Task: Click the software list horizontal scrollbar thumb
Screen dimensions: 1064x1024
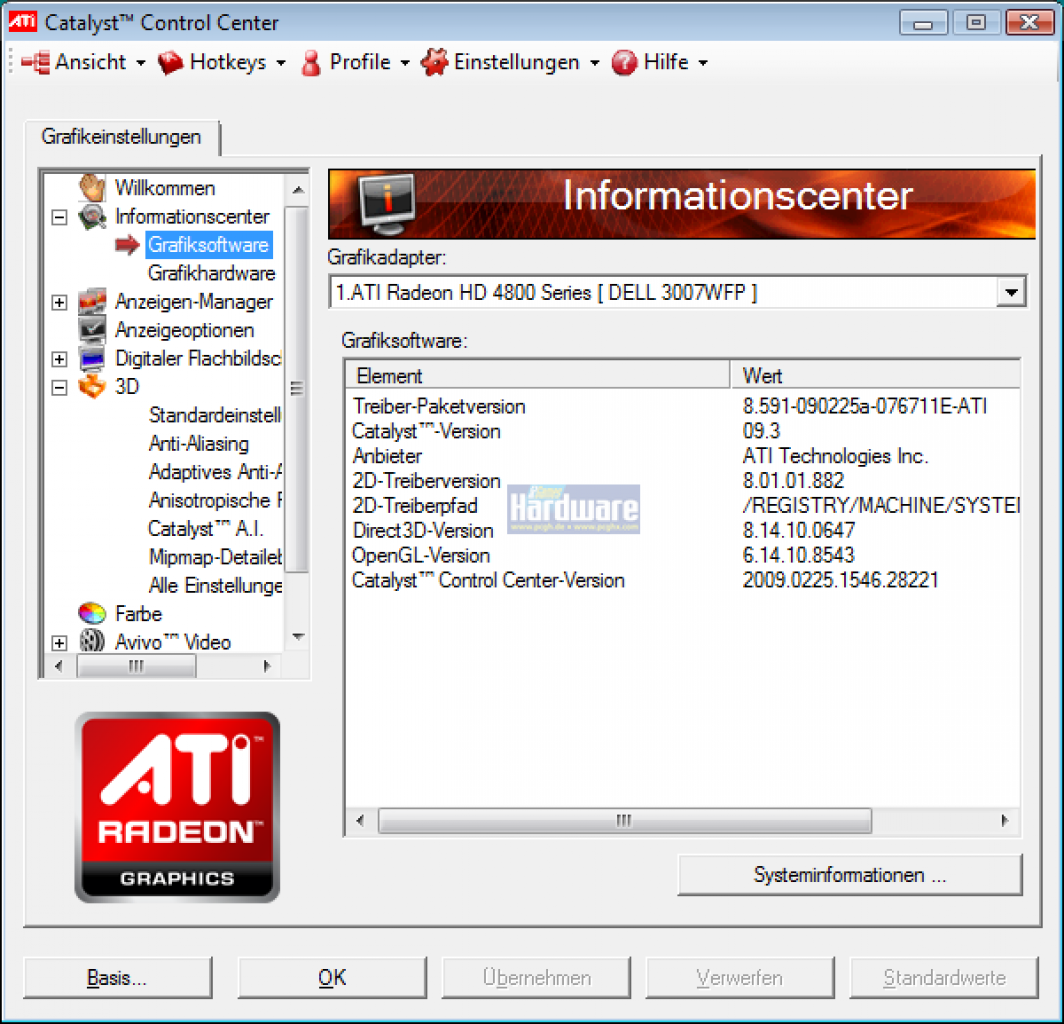Action: [624, 820]
